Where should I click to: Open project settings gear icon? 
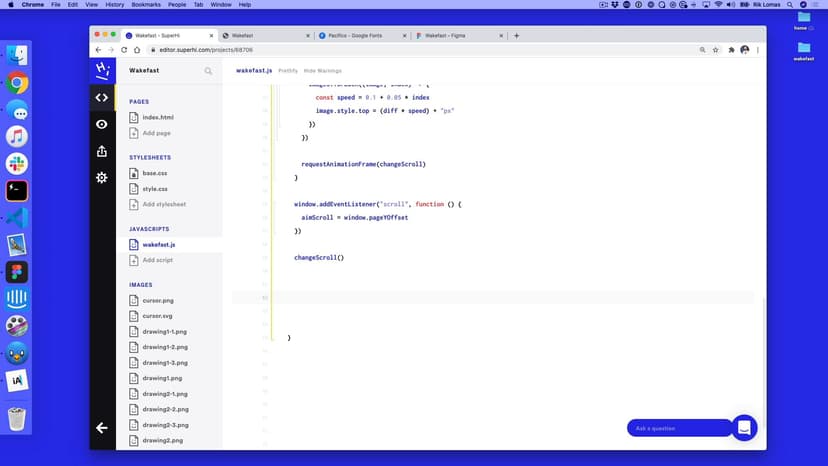[101, 177]
